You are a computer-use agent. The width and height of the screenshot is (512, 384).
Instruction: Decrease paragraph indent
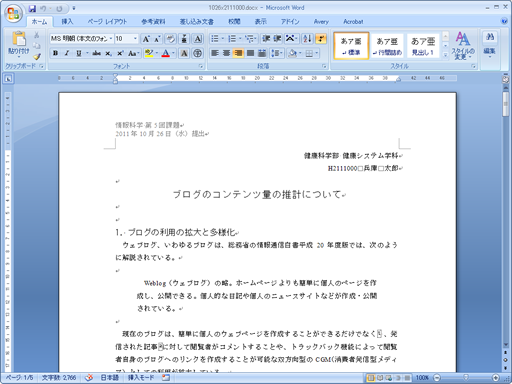click(x=266, y=39)
